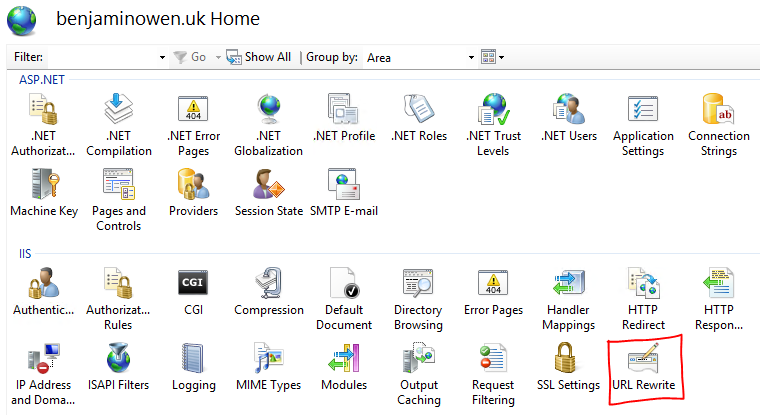Open the view mode icon dropdown

[x=492, y=57]
